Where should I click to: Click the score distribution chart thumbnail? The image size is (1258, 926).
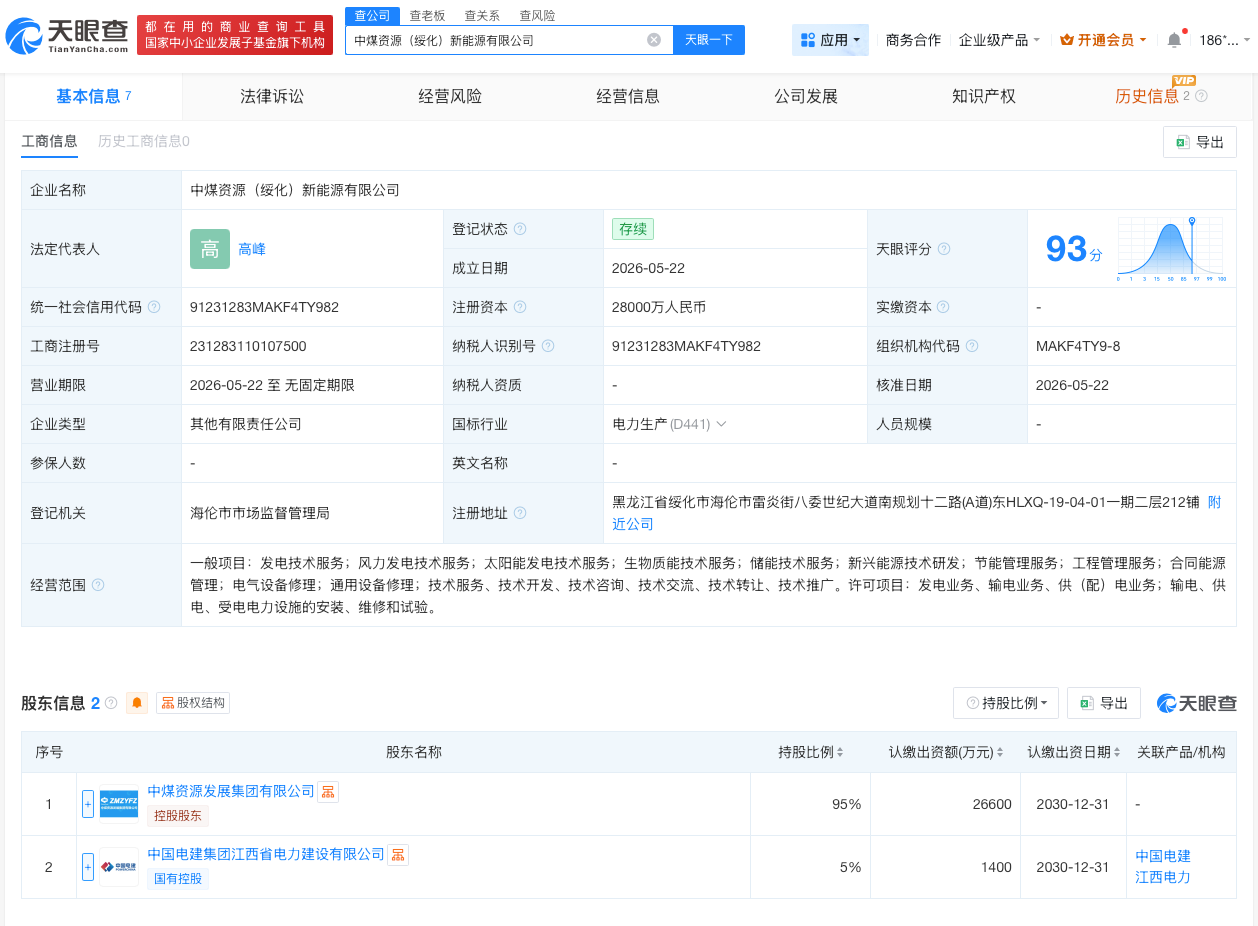1171,248
